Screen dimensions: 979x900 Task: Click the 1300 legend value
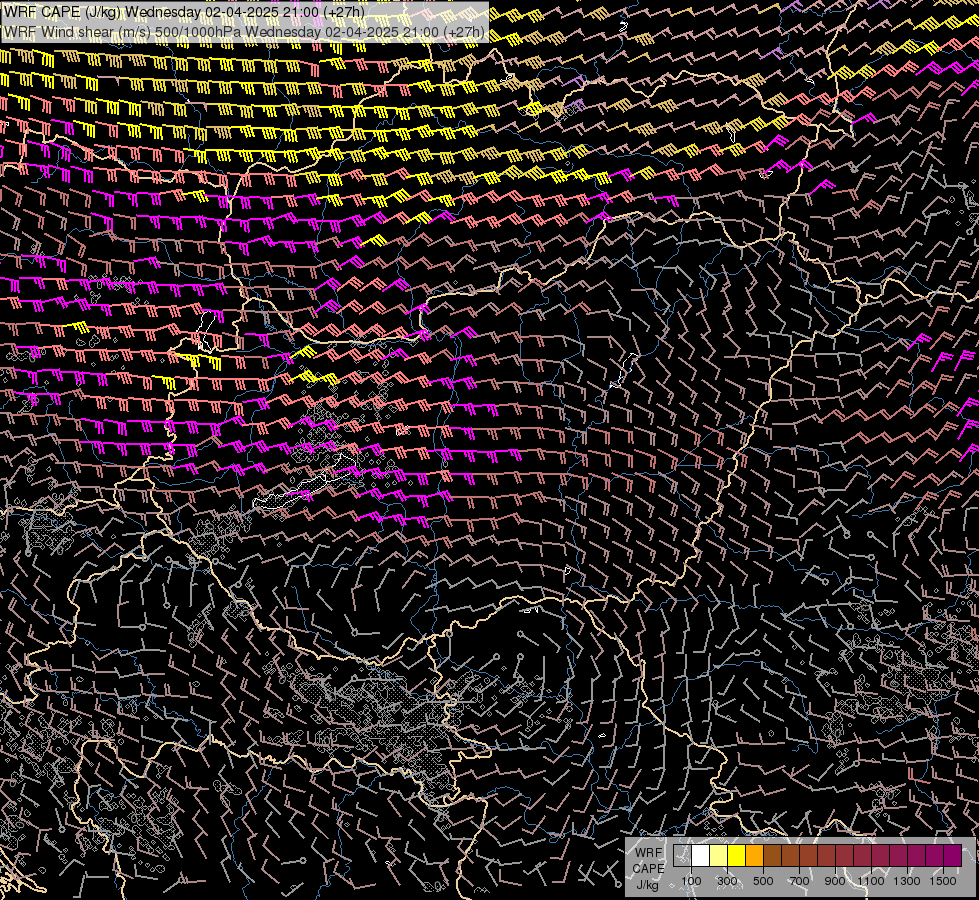tap(907, 881)
